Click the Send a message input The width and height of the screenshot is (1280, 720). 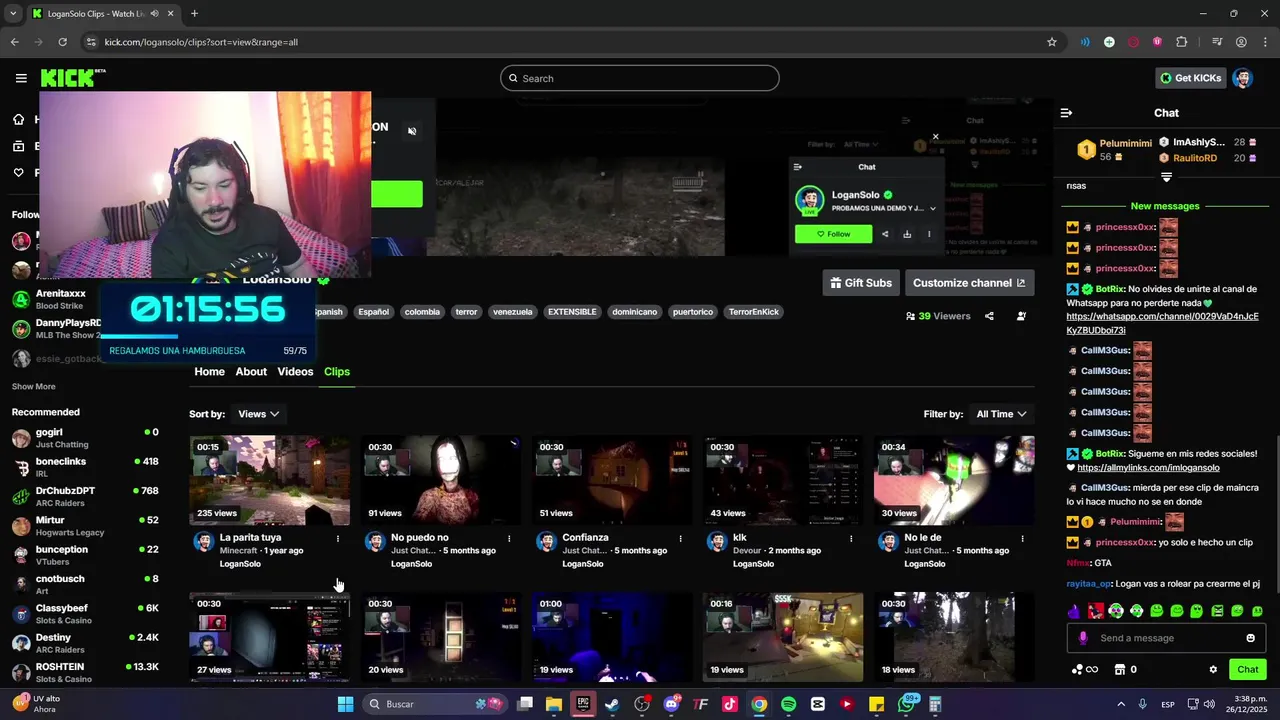(1165, 638)
